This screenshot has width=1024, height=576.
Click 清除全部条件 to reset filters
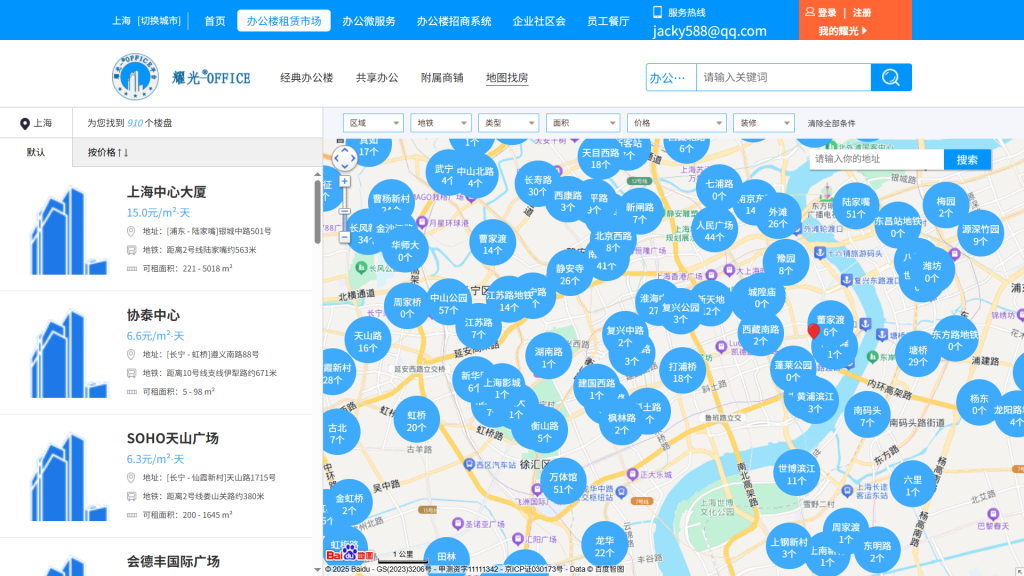pos(831,123)
